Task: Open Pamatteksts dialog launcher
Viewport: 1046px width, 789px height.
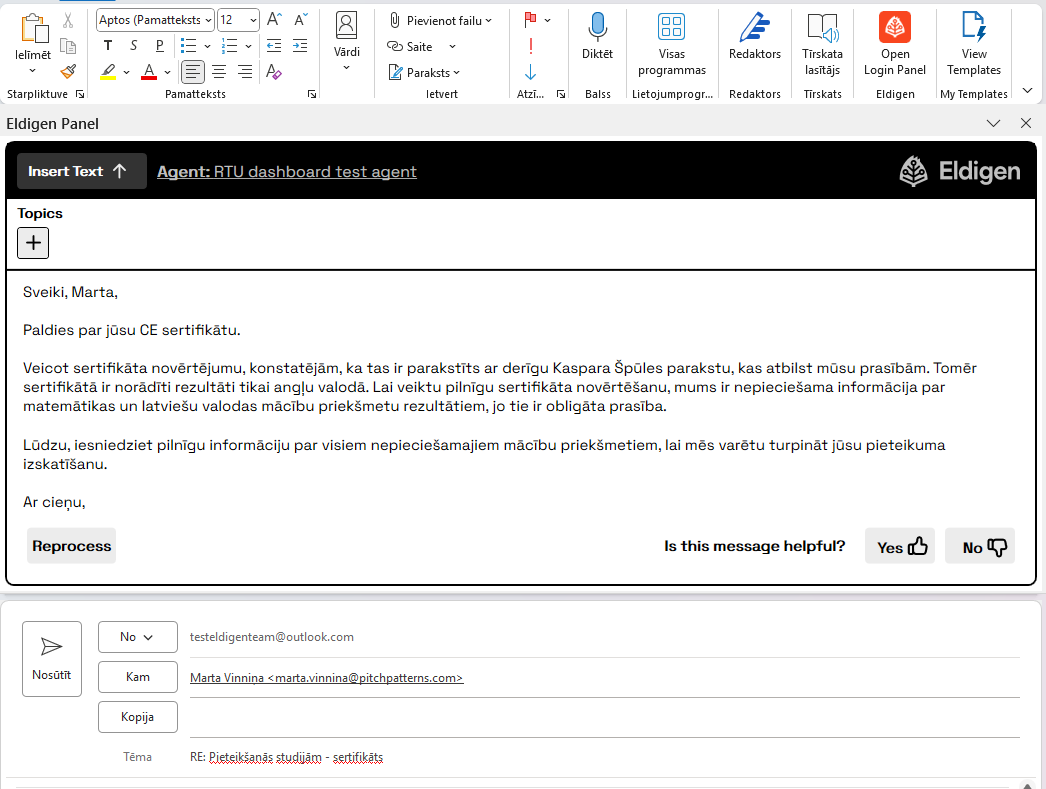Action: tap(312, 94)
